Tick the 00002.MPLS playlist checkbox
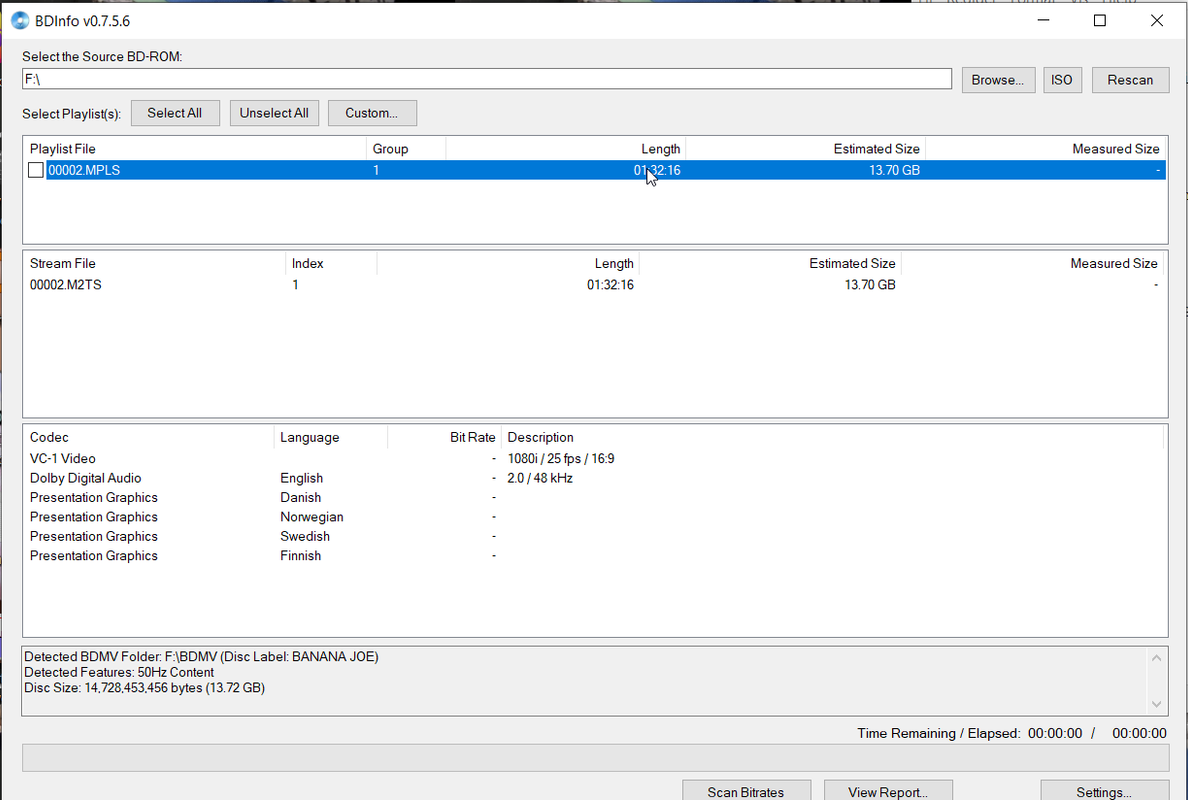Image resolution: width=1188 pixels, height=800 pixels. (x=36, y=170)
